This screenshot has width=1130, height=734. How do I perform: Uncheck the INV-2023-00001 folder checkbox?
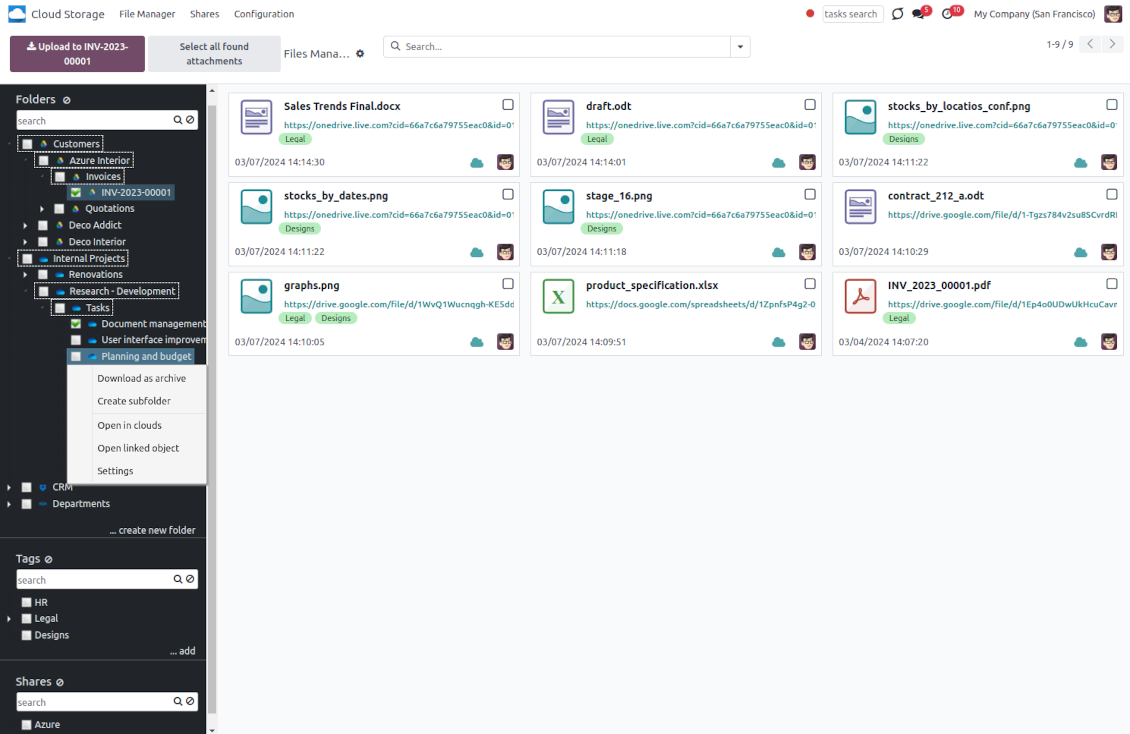pyautogui.click(x=76, y=192)
